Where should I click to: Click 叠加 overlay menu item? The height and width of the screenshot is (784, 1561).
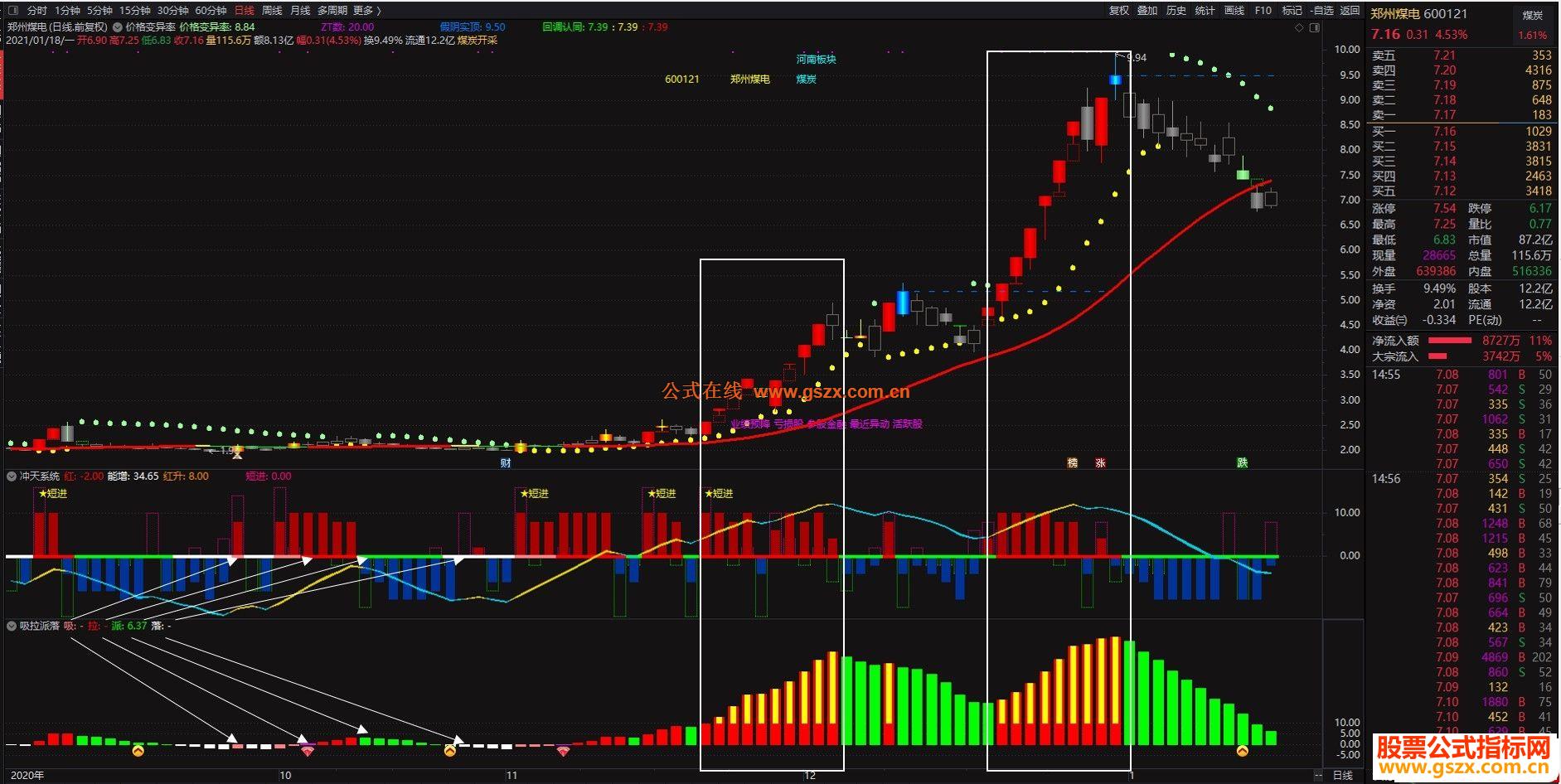[x=1147, y=11]
